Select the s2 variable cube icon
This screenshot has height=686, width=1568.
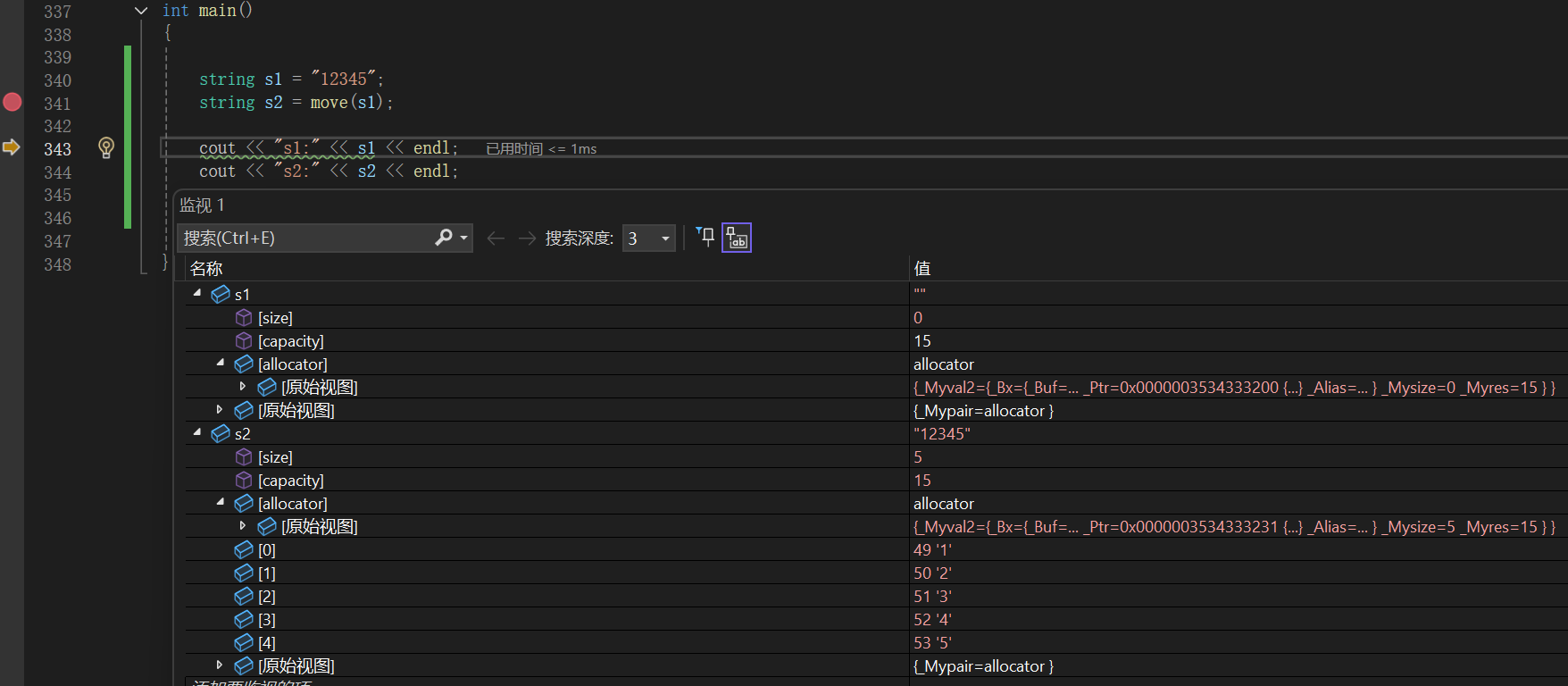click(x=221, y=433)
